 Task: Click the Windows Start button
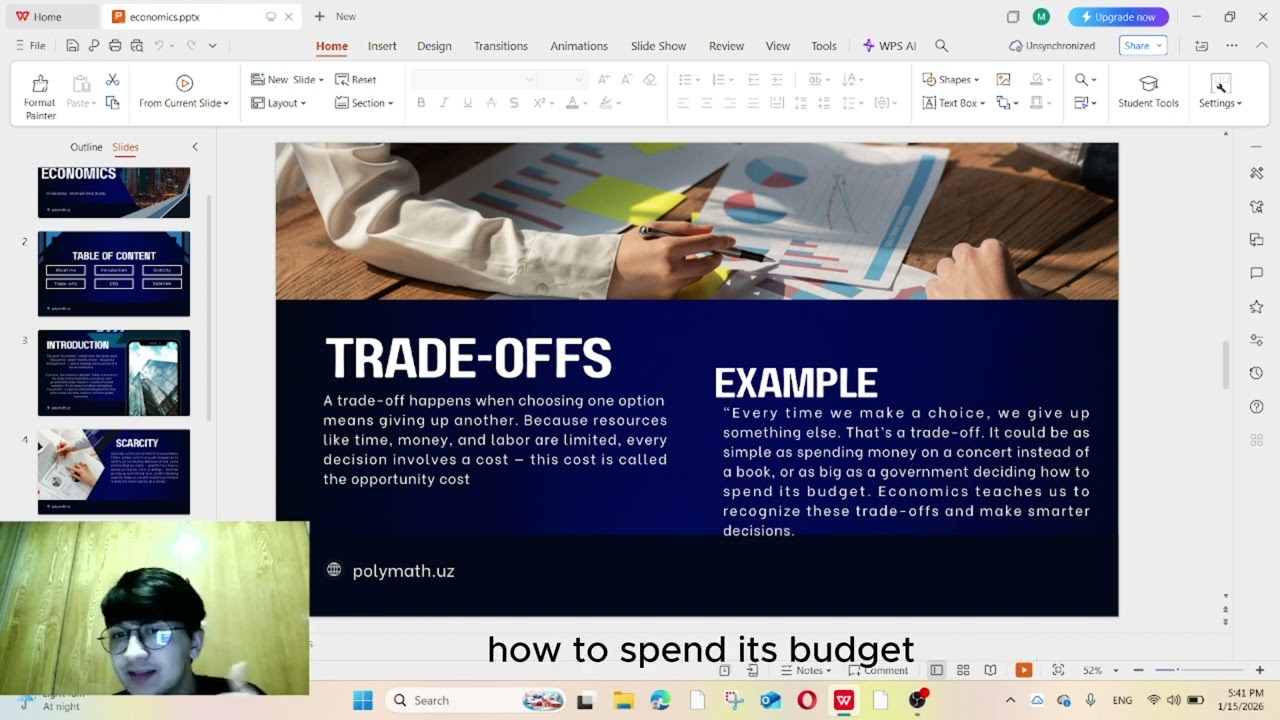[x=363, y=700]
